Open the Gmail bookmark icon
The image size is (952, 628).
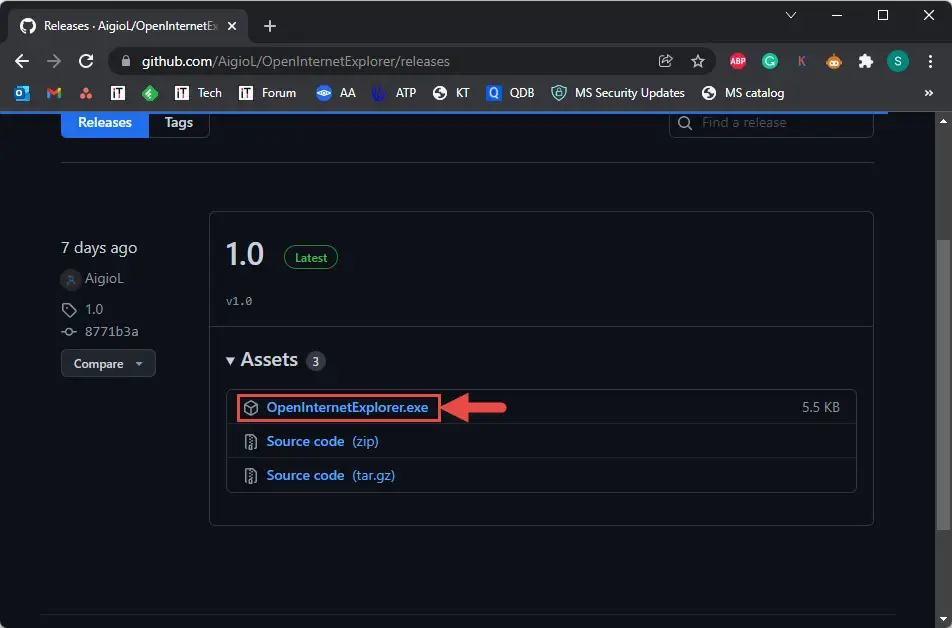coord(54,93)
